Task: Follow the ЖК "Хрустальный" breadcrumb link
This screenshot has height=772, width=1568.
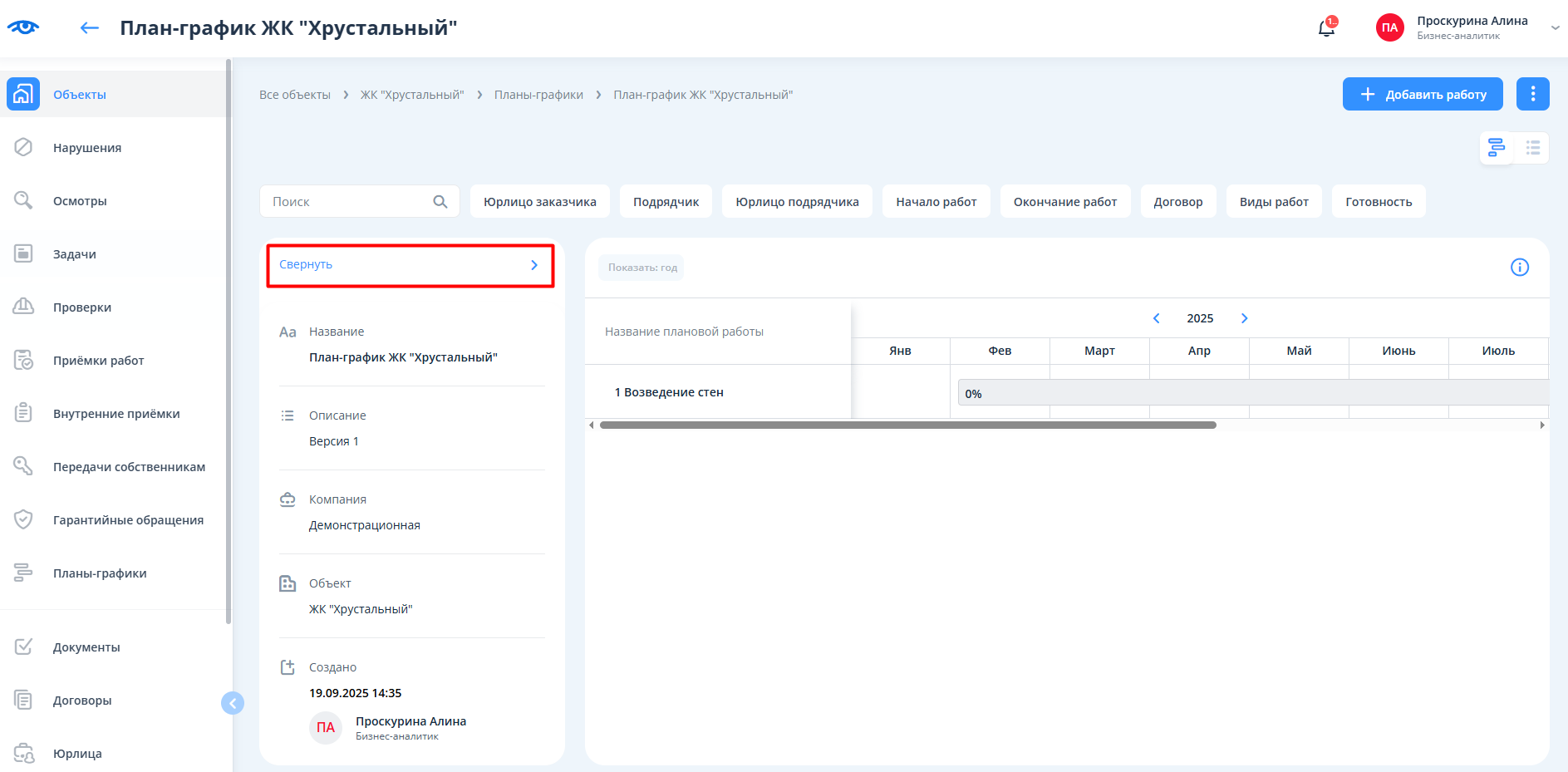Action: pyautogui.click(x=412, y=95)
